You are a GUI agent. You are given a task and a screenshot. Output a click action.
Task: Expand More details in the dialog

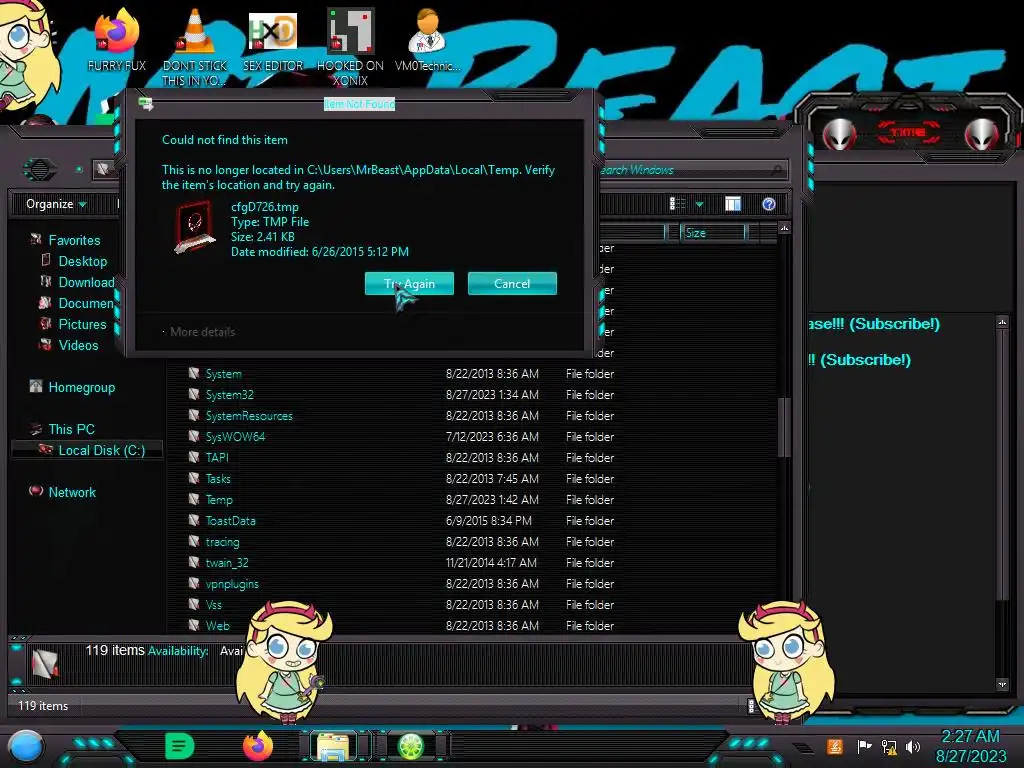pos(202,332)
